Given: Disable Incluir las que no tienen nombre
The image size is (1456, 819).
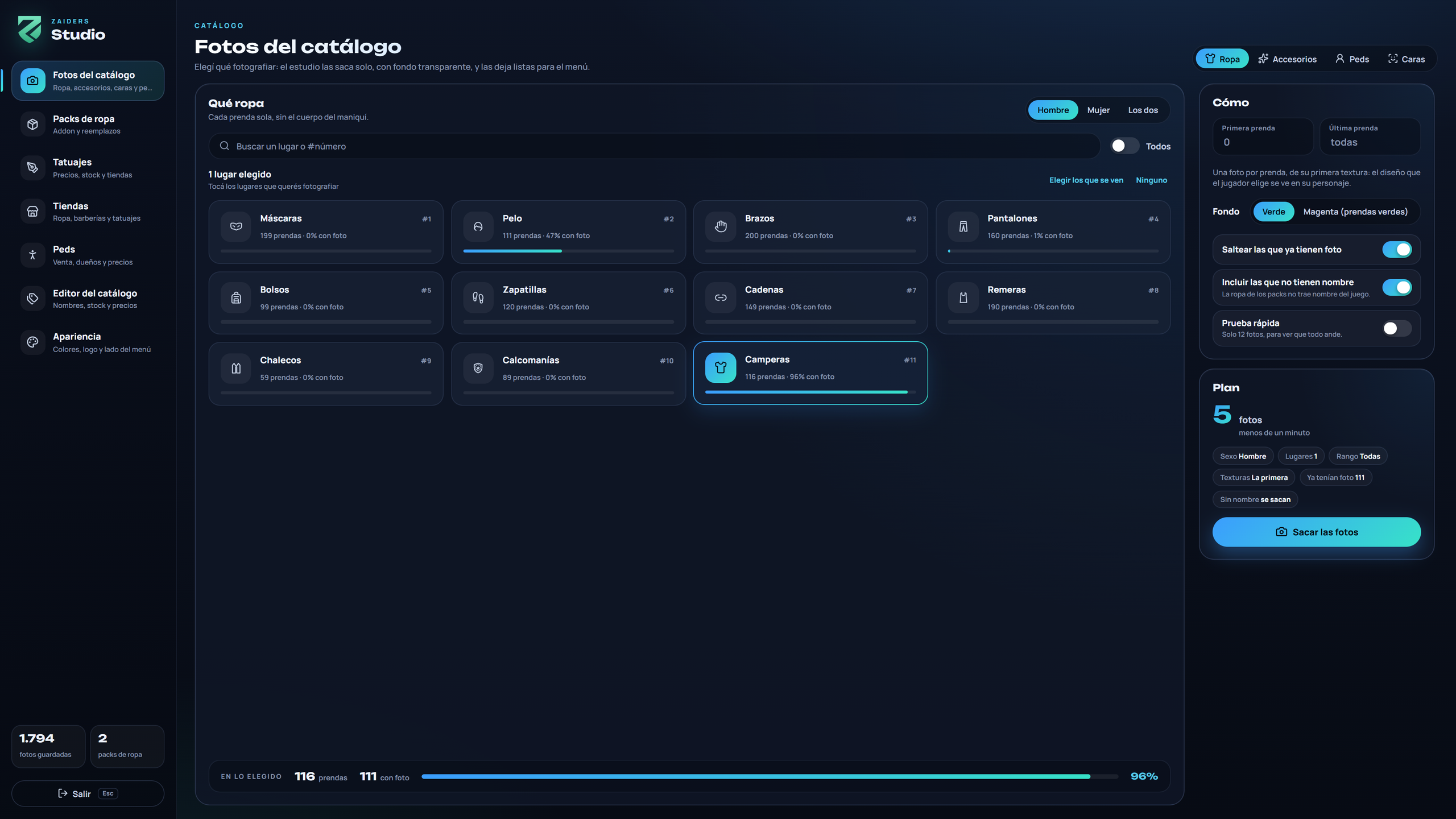Looking at the screenshot, I should 1397,287.
